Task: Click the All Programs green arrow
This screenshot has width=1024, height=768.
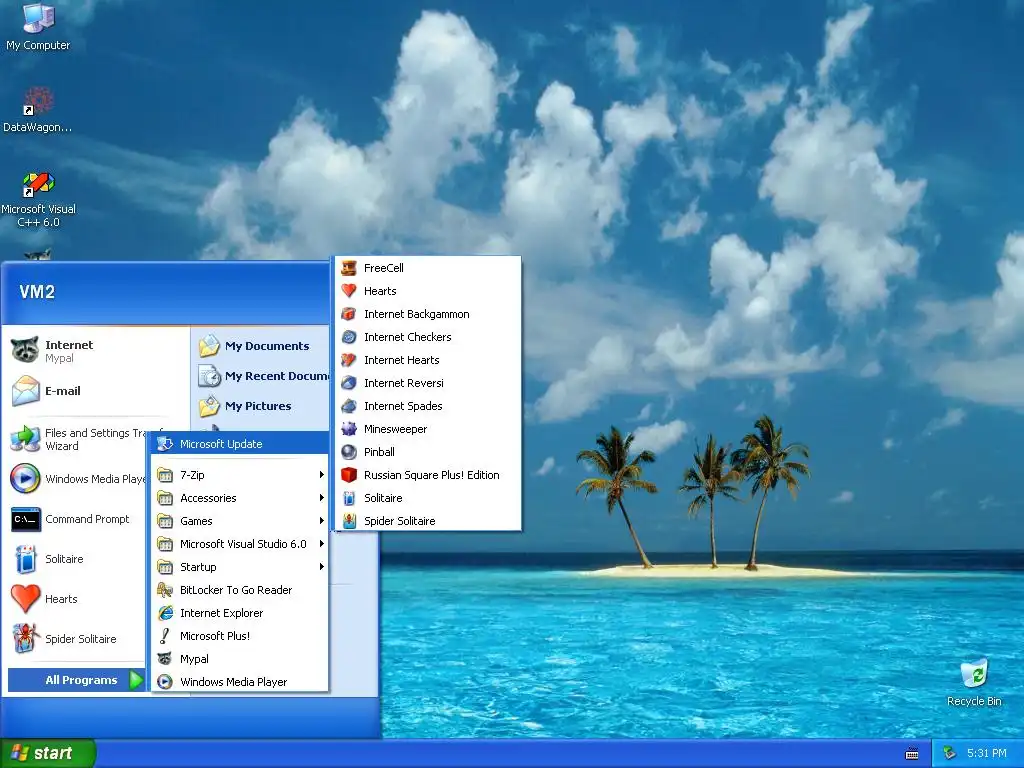Action: coord(136,680)
